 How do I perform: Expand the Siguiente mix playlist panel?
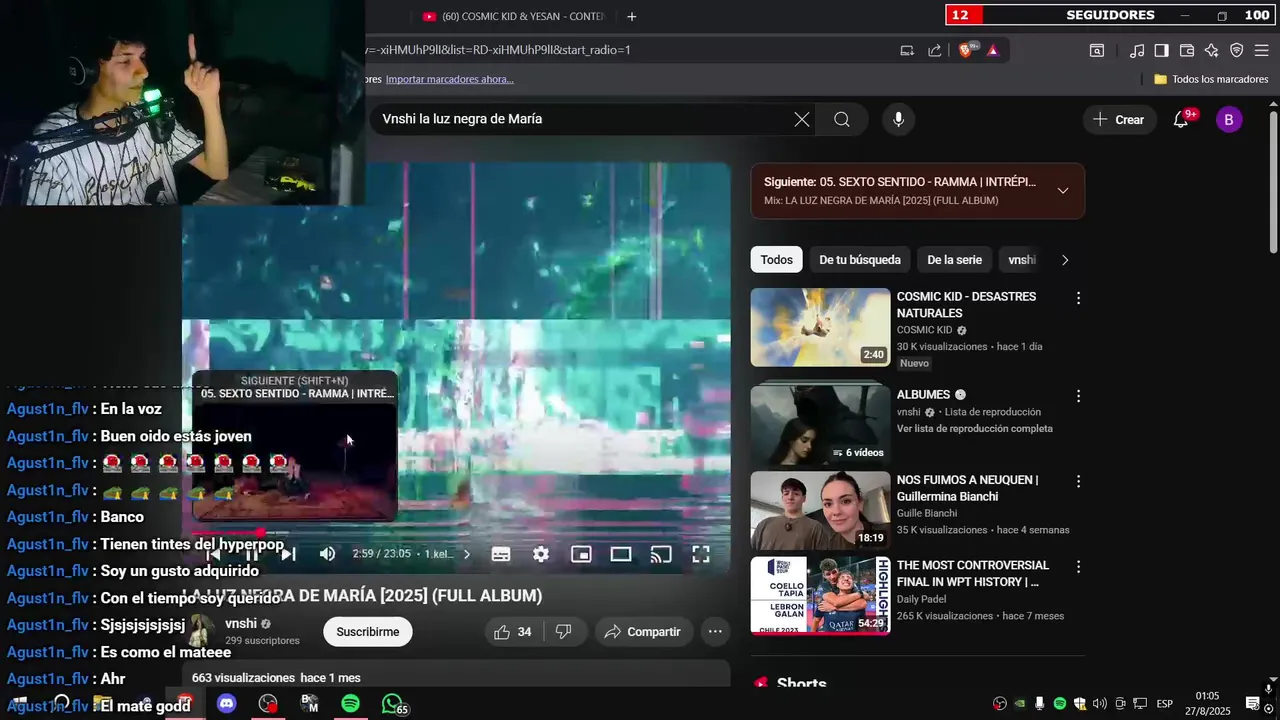1063,191
